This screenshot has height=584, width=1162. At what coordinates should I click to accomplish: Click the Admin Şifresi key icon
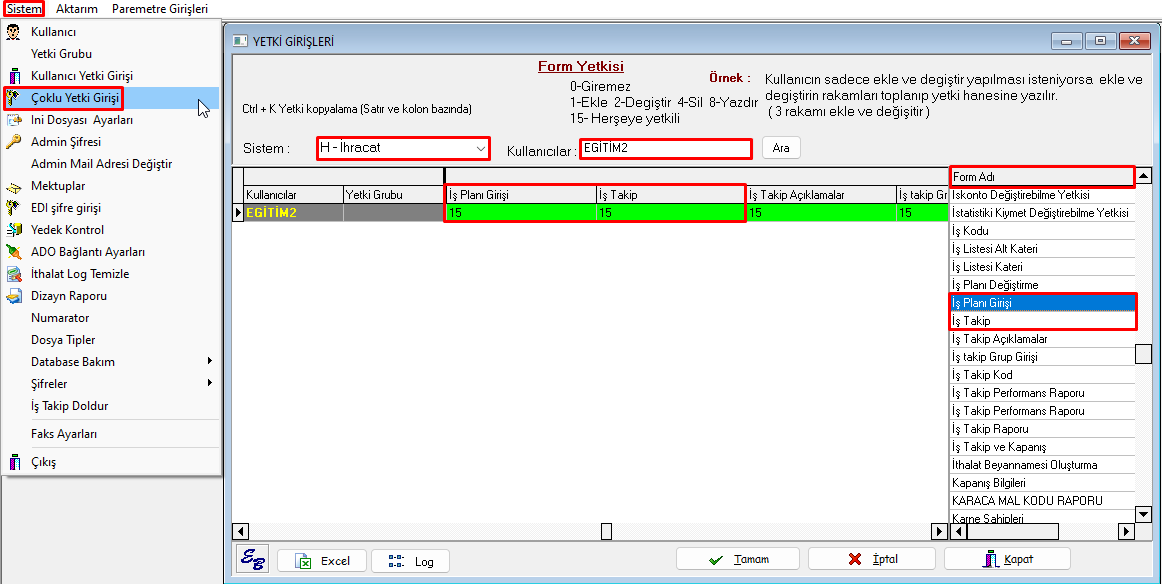[14, 142]
